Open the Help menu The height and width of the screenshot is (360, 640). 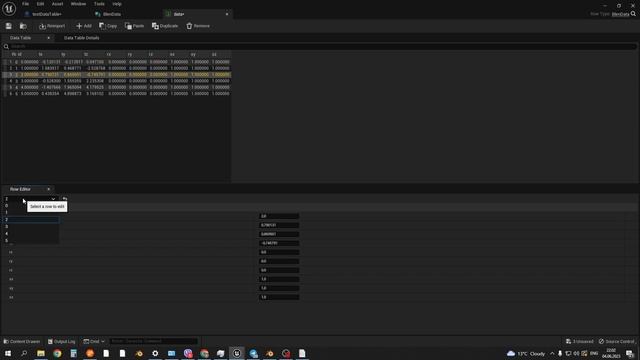click(x=117, y=4)
